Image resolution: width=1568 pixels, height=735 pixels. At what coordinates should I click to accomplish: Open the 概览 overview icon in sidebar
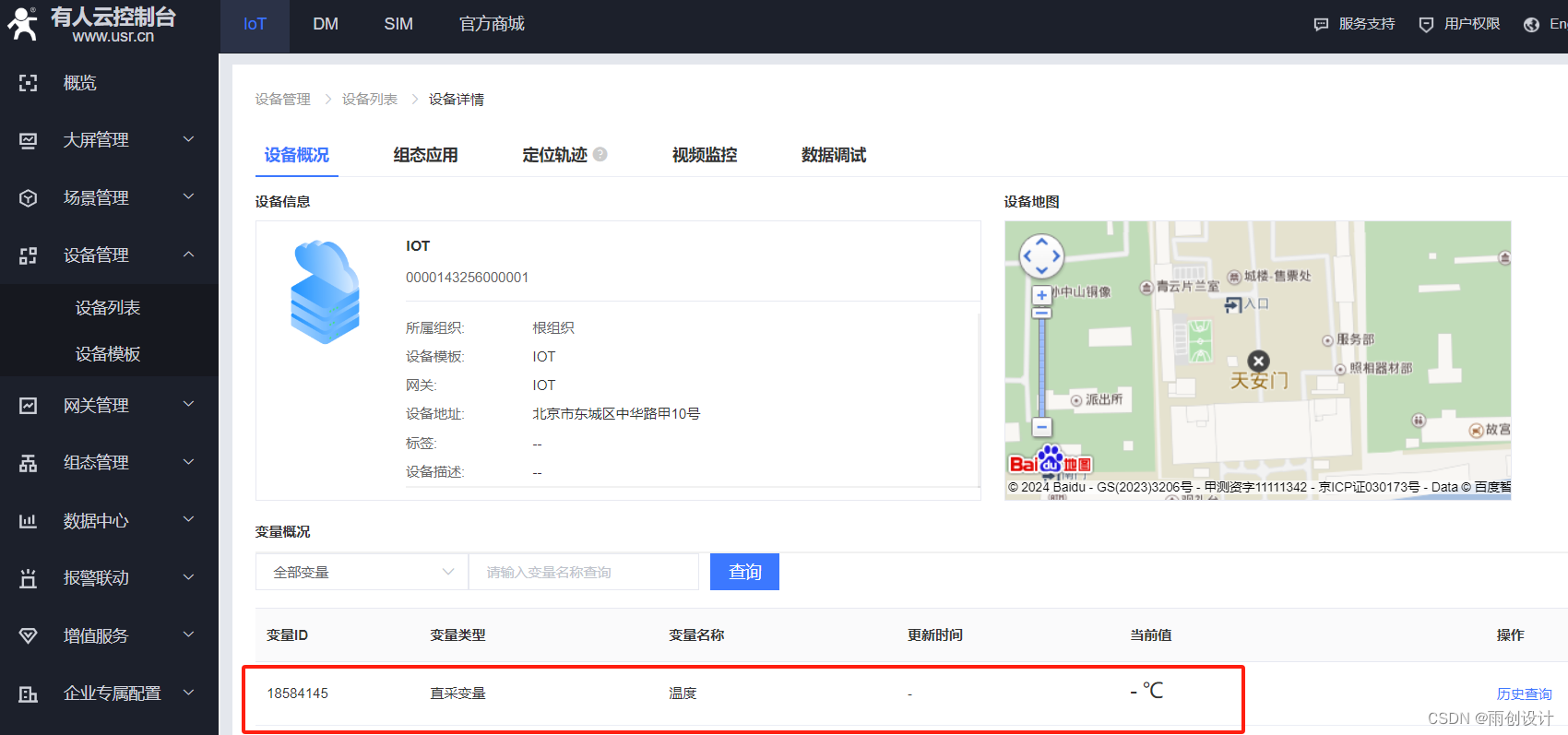point(29,83)
